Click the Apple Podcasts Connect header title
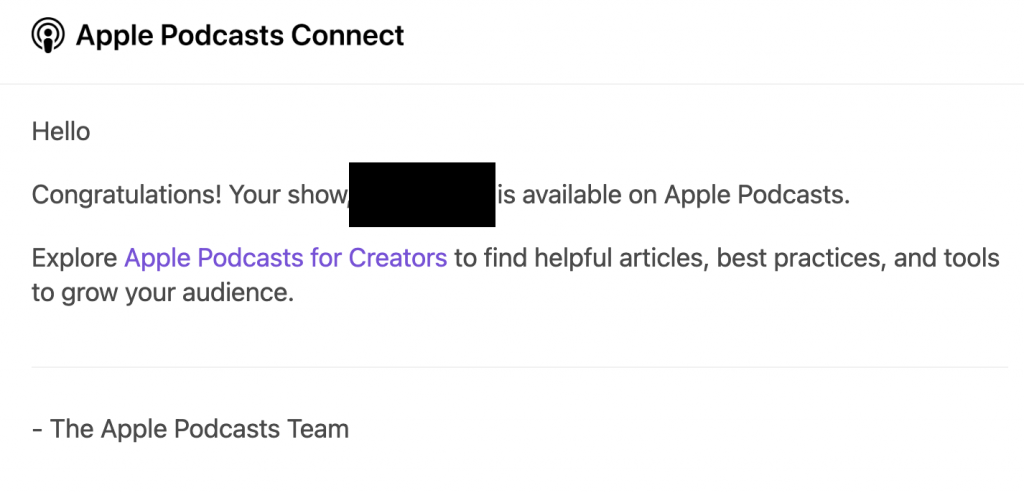 click(240, 35)
